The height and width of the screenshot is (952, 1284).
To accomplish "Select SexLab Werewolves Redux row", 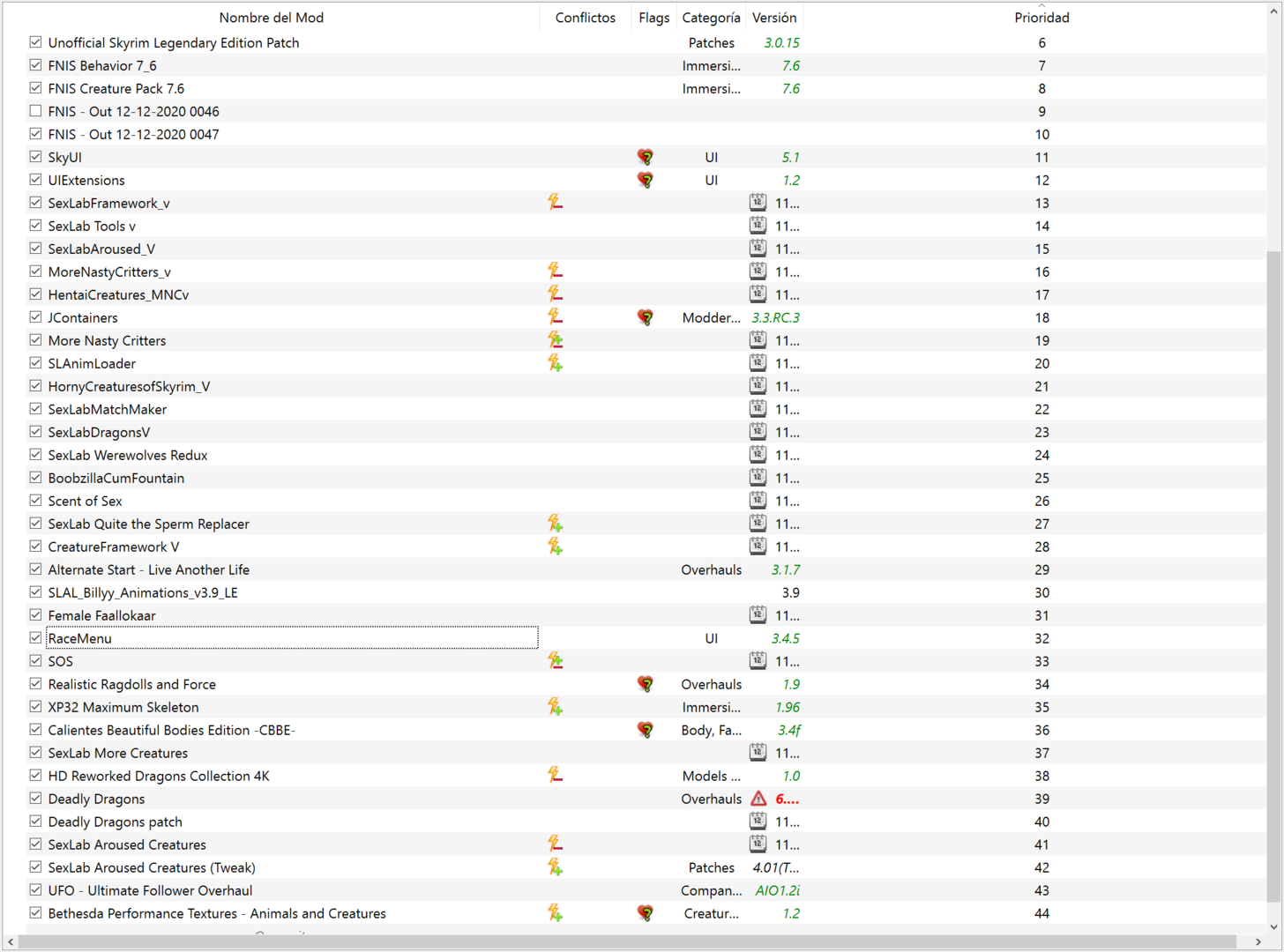I will click(x=634, y=455).
